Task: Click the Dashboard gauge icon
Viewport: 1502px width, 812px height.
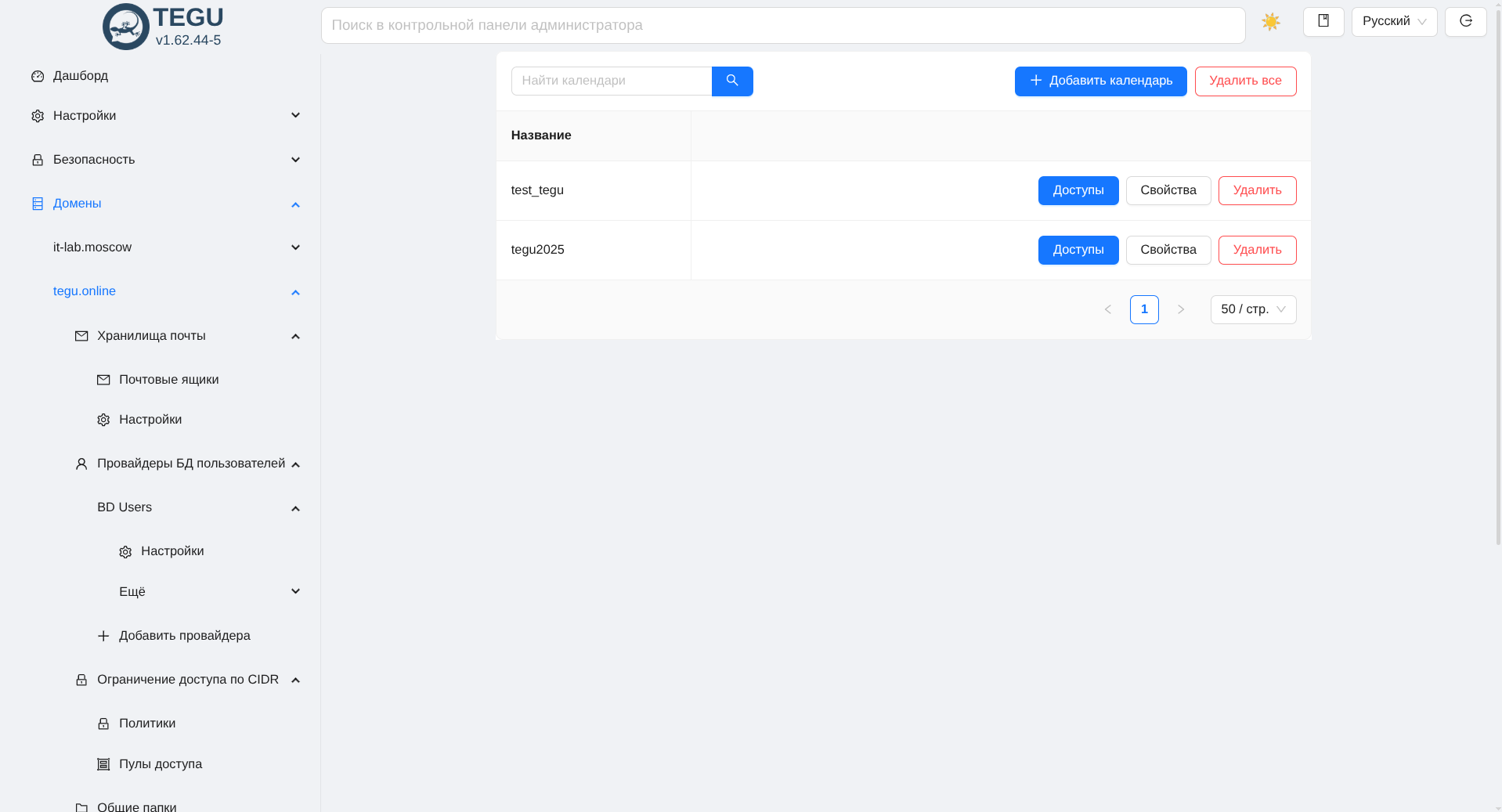Action: [38, 76]
